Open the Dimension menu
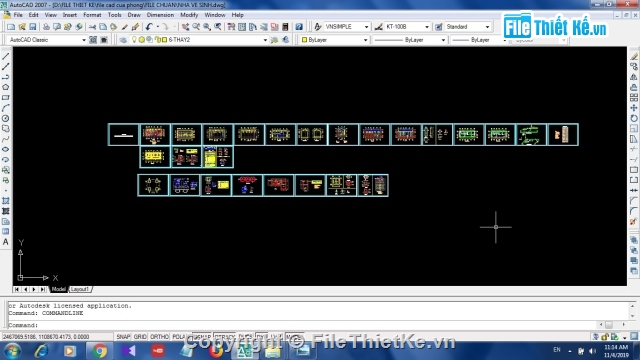This screenshot has width=640, height=360. (x=160, y=15)
